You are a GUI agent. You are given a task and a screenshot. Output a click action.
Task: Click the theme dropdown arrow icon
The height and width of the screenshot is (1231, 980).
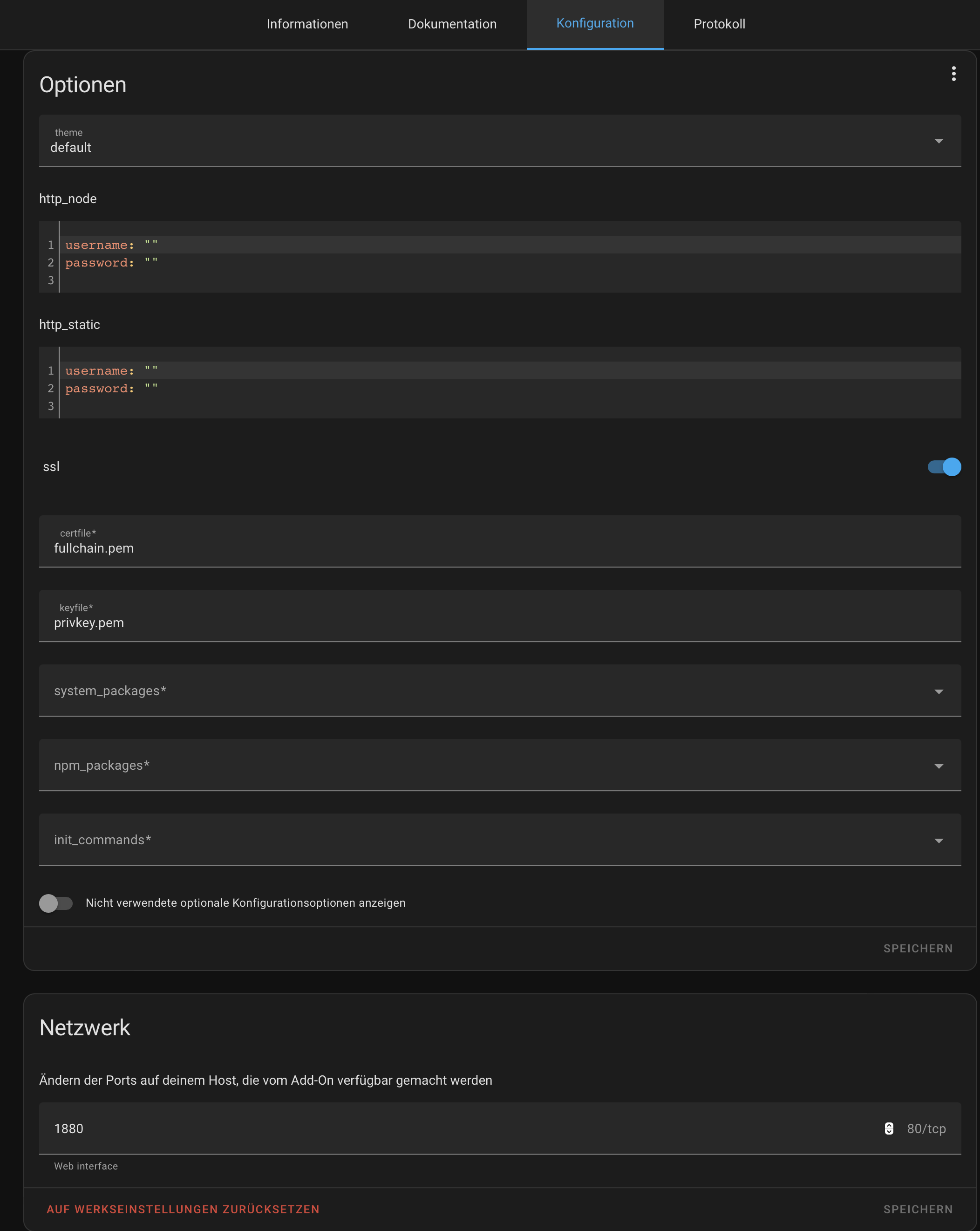tap(939, 141)
